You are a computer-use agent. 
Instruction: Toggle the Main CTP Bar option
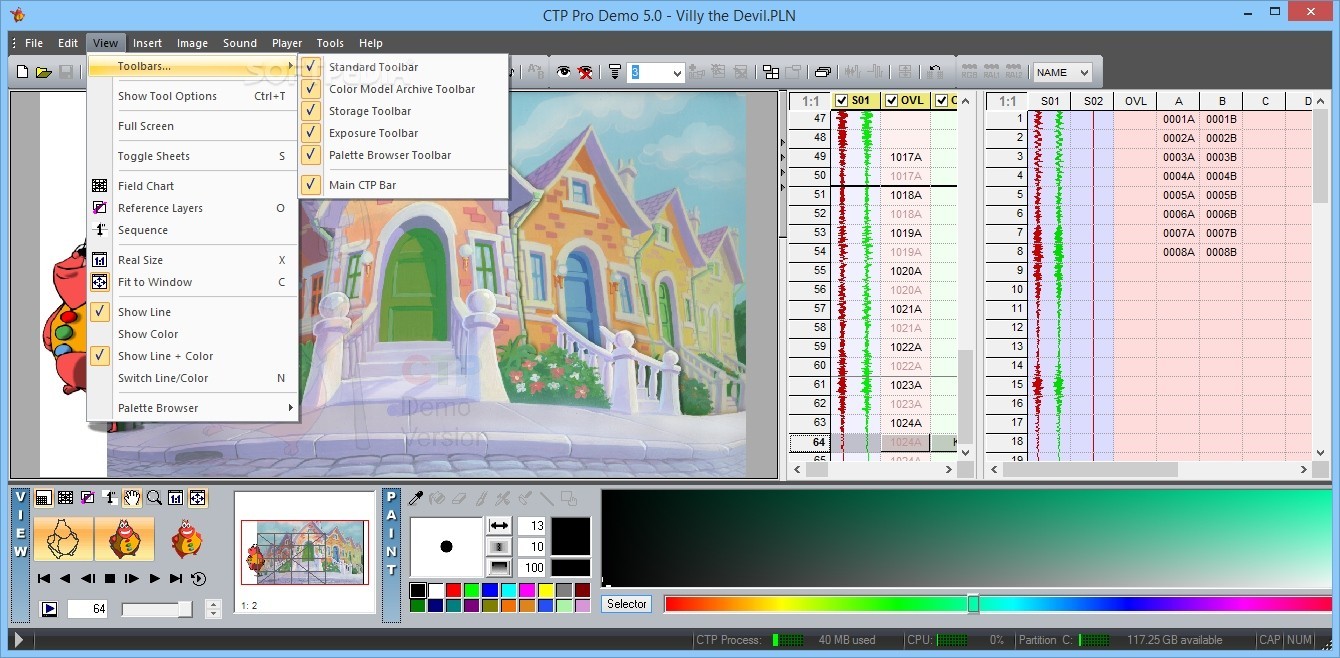click(362, 185)
